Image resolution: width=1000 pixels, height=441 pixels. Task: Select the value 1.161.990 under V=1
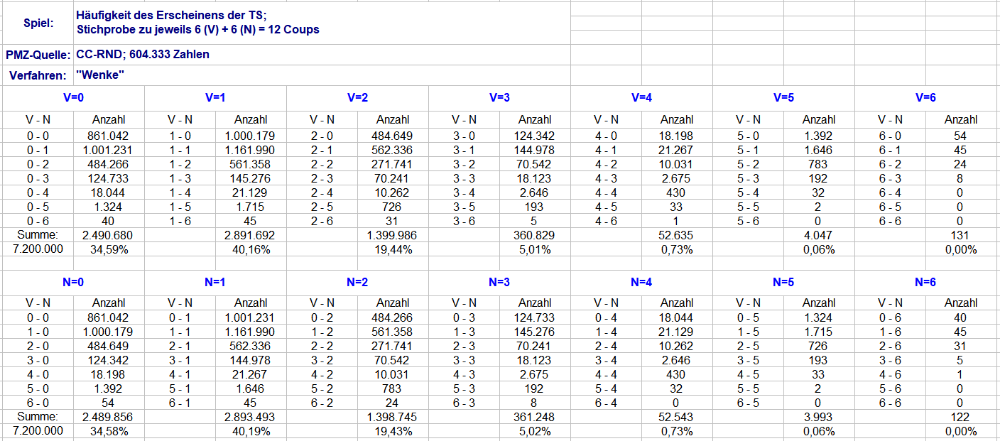(x=251, y=150)
